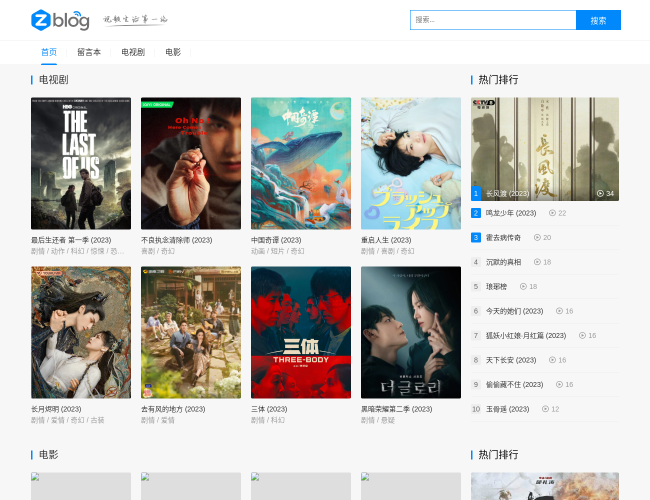Open ranking item 狐妖小红娘·月红篇 (2023)
Viewport: 650px width, 500px height.
526,335
